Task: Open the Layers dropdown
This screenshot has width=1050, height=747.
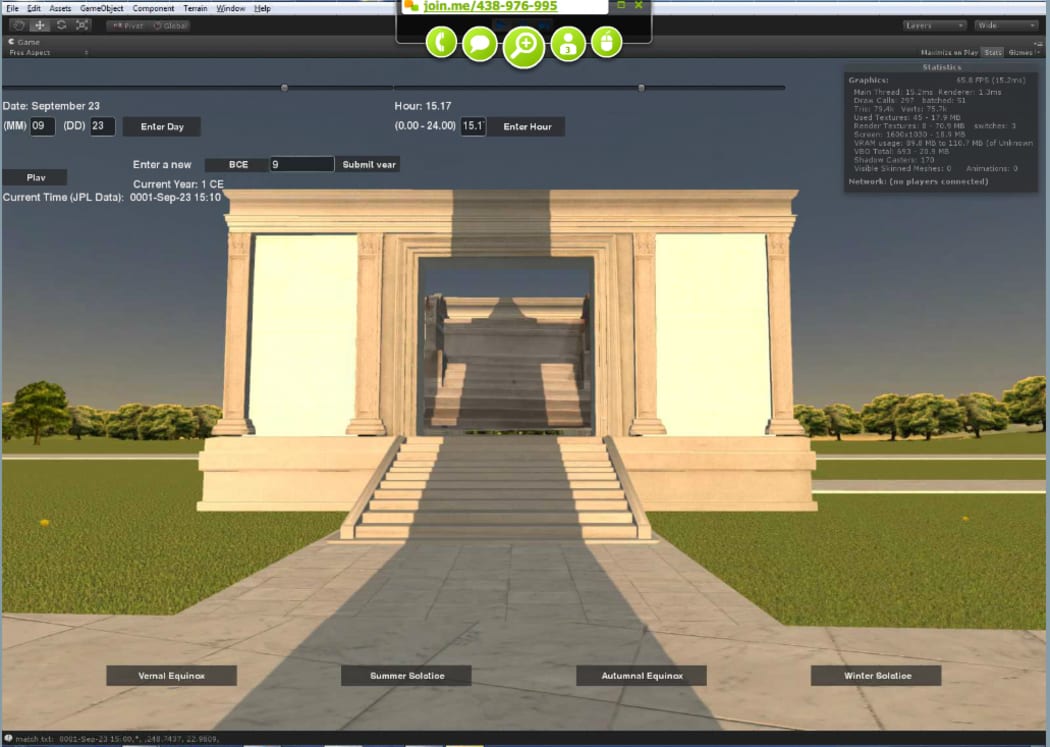Action: click(x=934, y=25)
